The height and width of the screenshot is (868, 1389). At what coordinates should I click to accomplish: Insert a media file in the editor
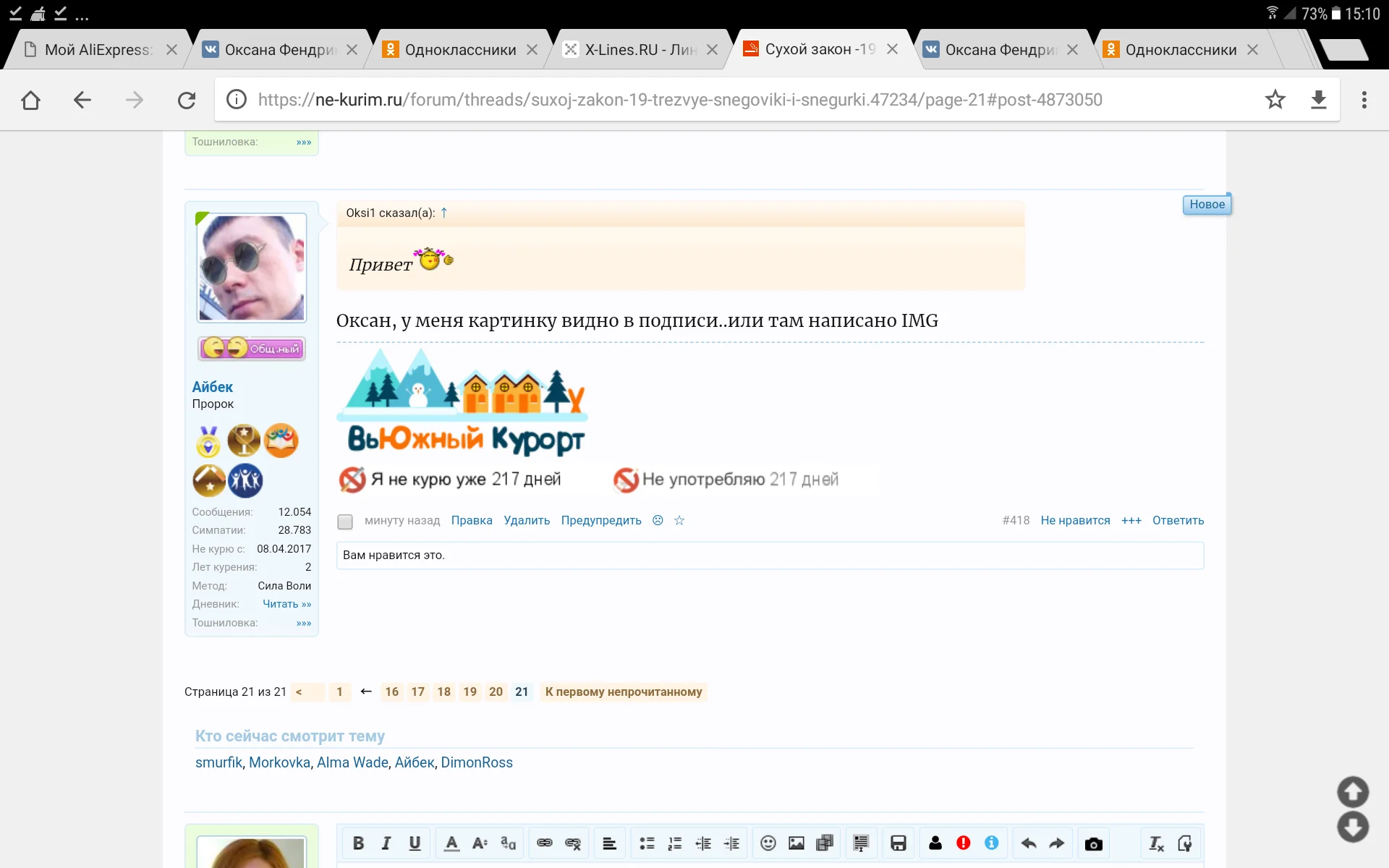[x=825, y=843]
